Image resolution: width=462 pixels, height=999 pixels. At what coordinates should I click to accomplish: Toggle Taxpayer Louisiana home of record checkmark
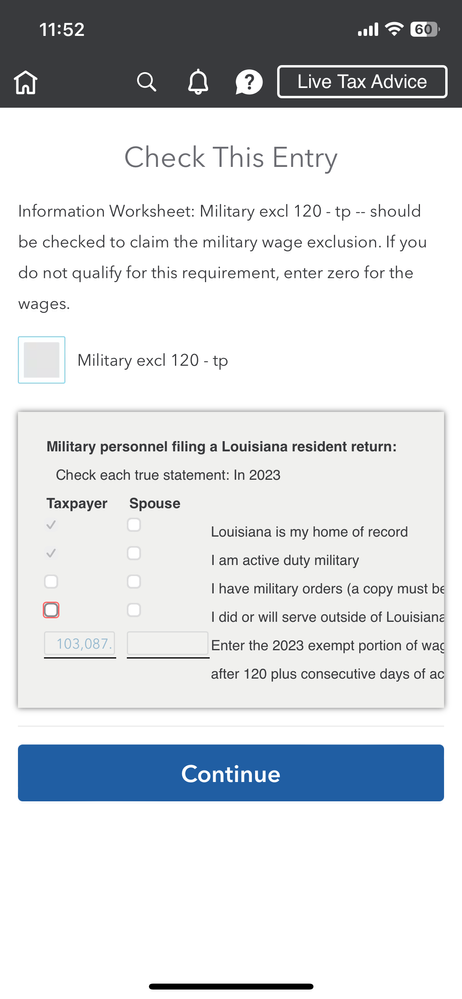51,525
